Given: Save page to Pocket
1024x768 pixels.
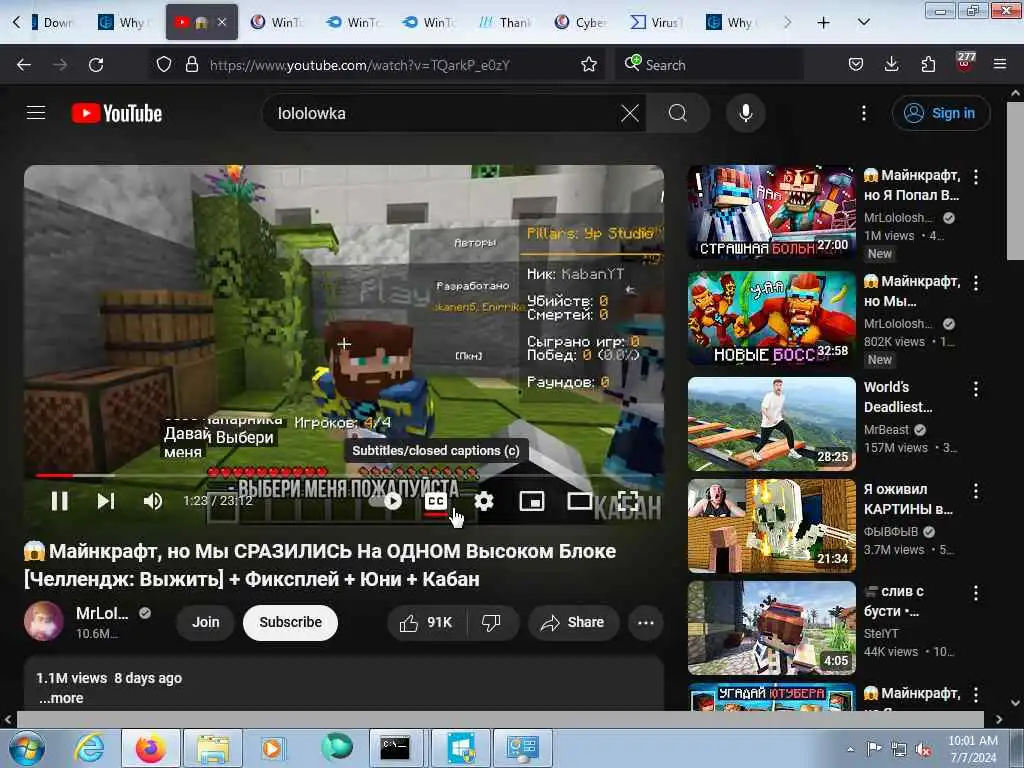Looking at the screenshot, I should click(x=856, y=65).
